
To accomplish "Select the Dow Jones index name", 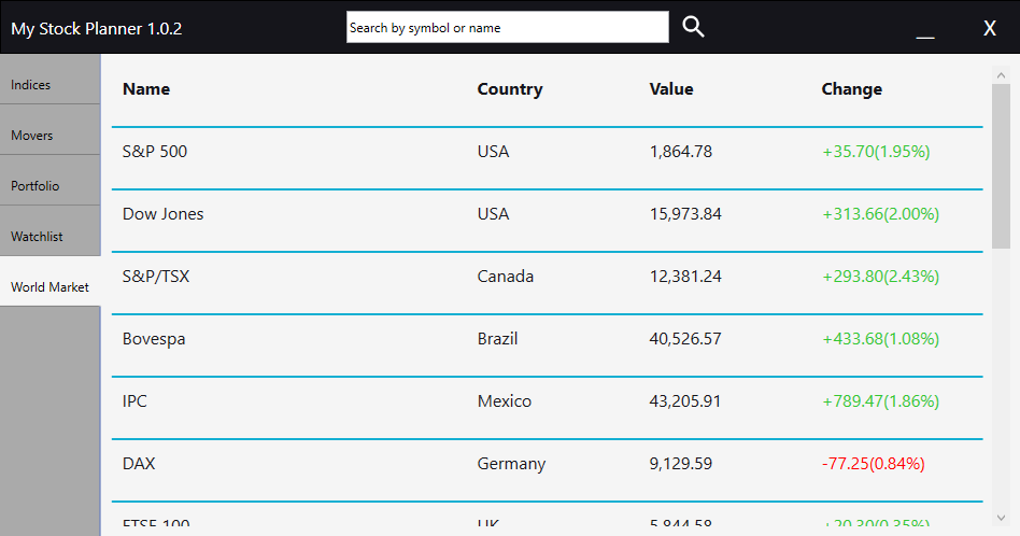I will (x=163, y=214).
